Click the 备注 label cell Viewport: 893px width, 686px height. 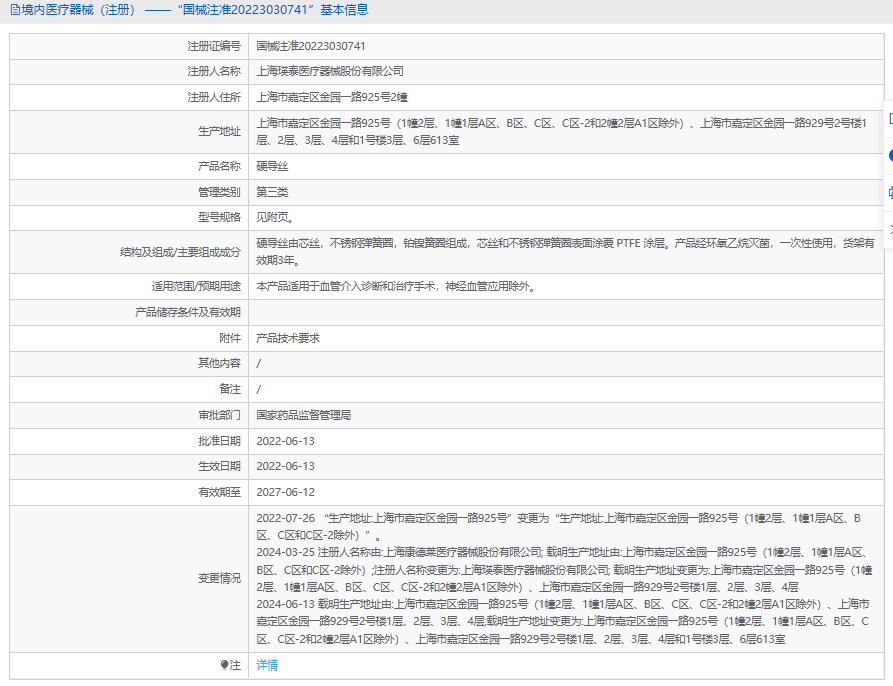pyautogui.click(x=129, y=389)
